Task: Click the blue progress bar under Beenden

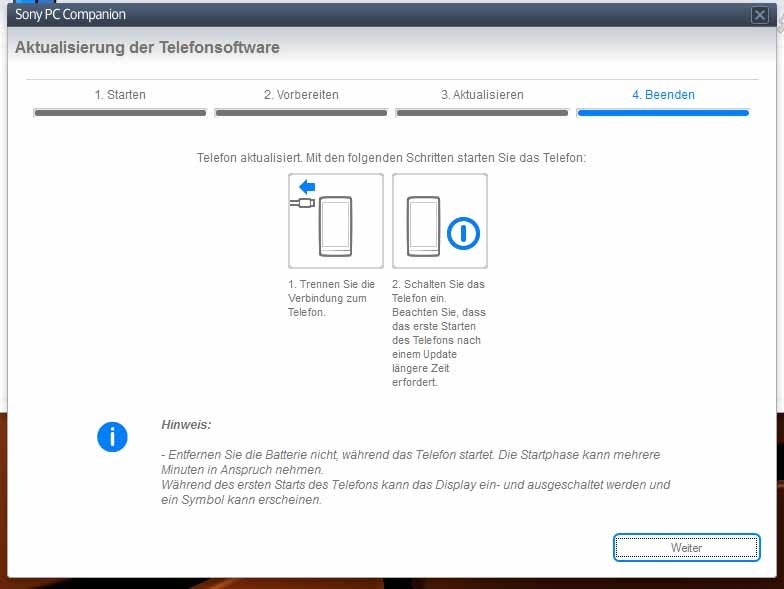Action: (x=663, y=113)
